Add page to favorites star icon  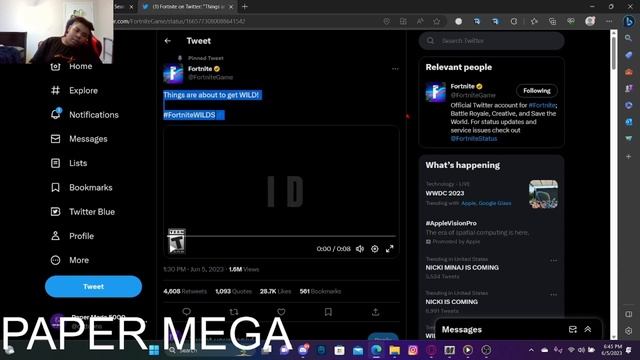[x=436, y=21]
